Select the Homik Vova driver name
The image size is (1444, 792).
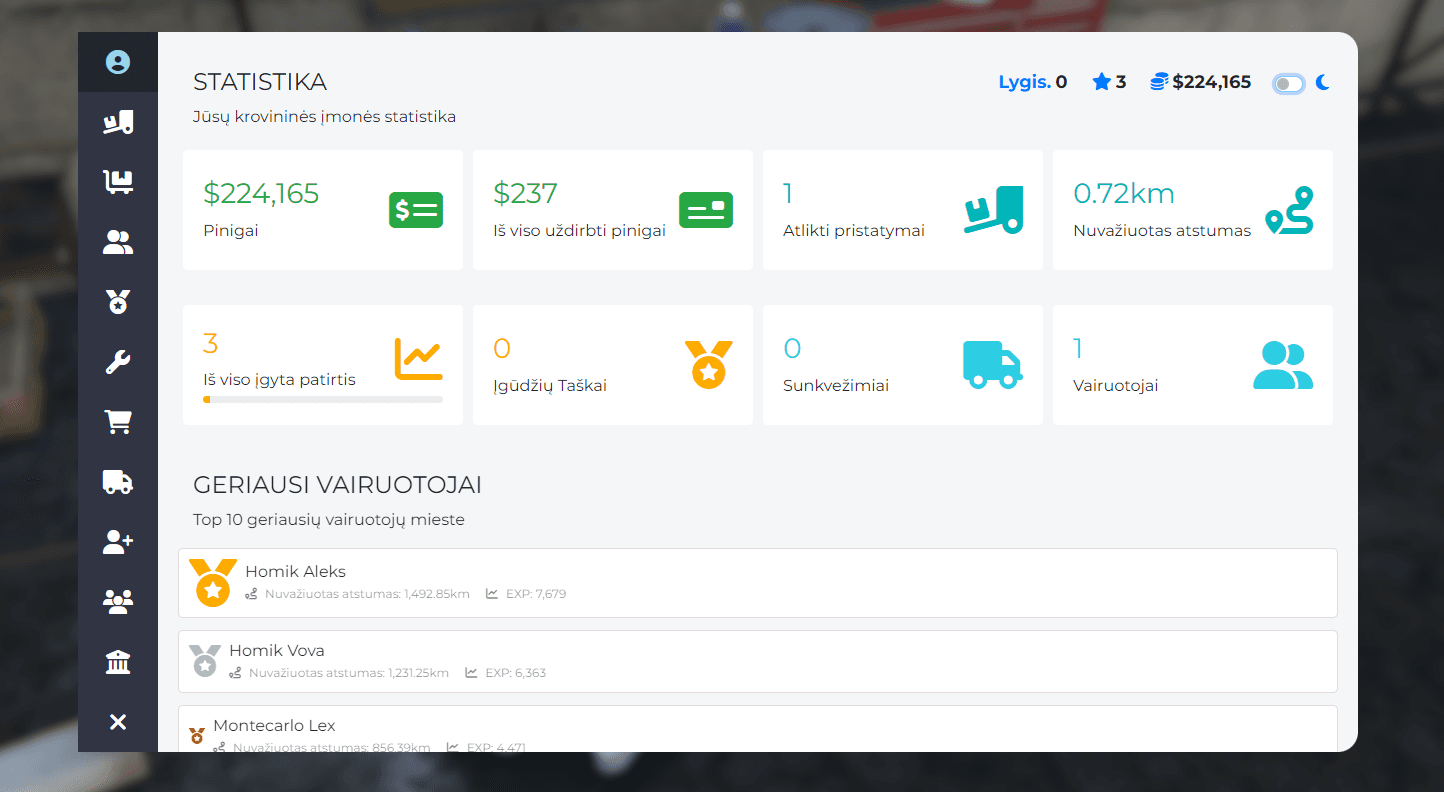click(277, 650)
